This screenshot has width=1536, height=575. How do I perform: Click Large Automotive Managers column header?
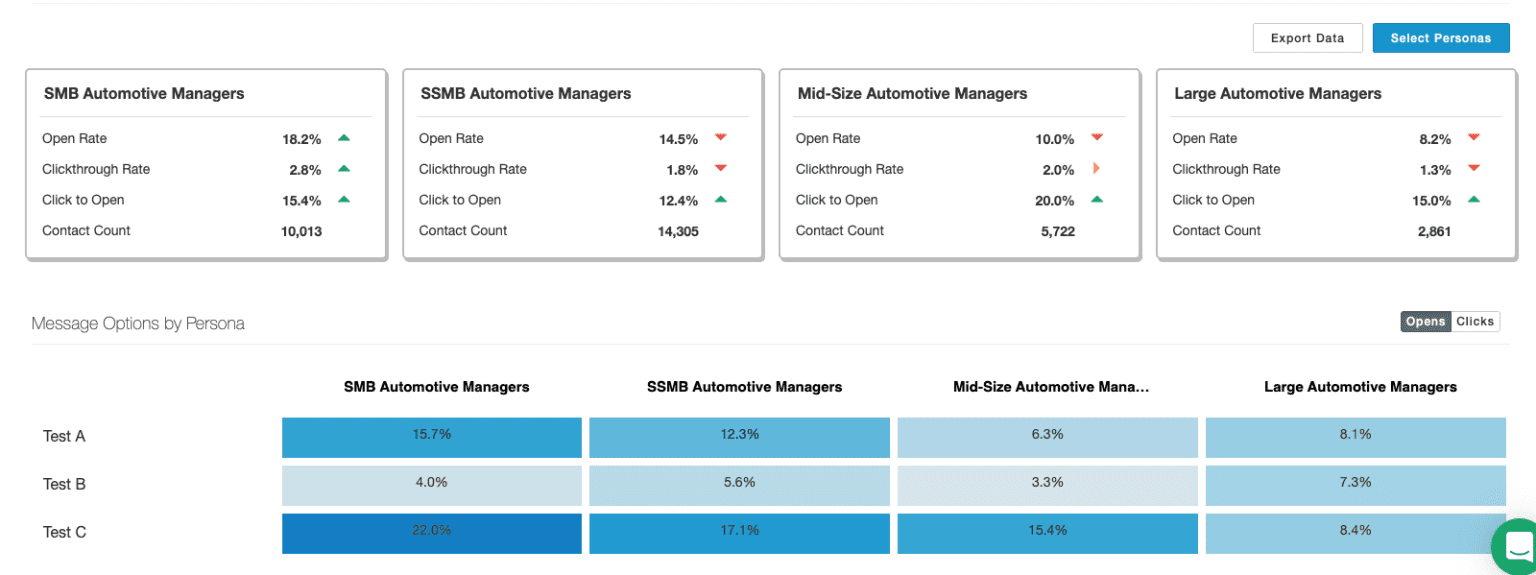[1360, 387]
